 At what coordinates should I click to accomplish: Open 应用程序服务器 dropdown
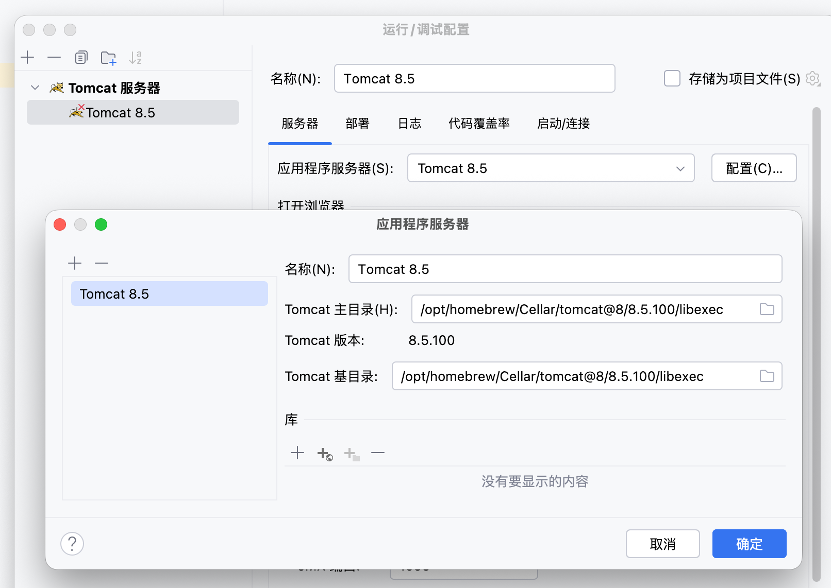point(550,168)
